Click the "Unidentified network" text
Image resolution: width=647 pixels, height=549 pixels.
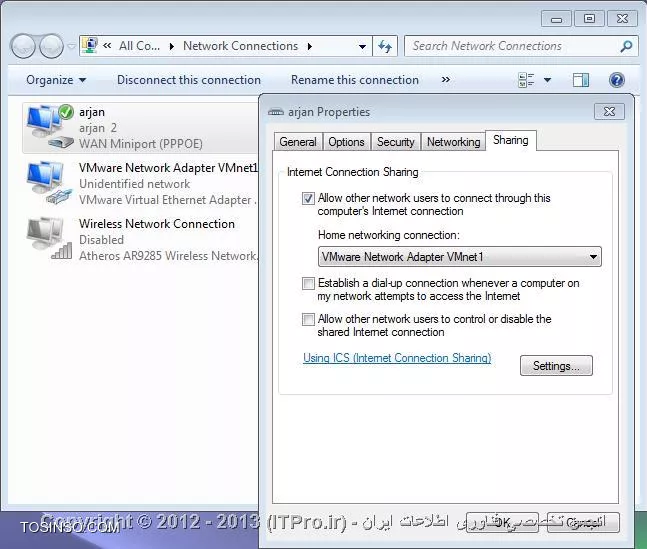tap(135, 184)
